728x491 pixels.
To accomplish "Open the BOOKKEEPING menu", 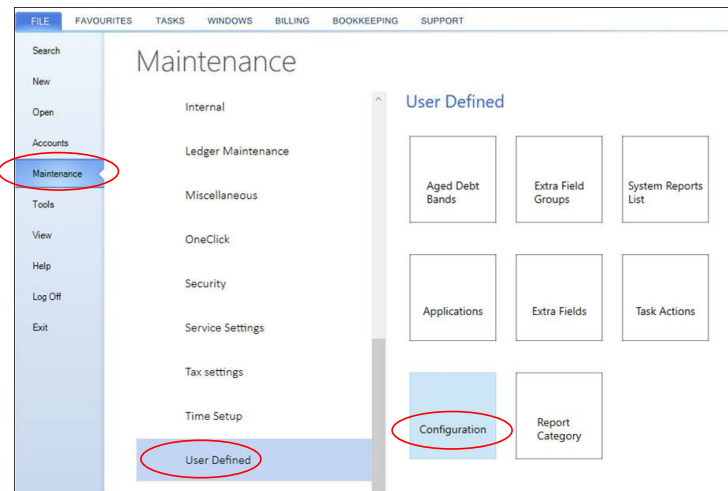I will click(x=365, y=21).
